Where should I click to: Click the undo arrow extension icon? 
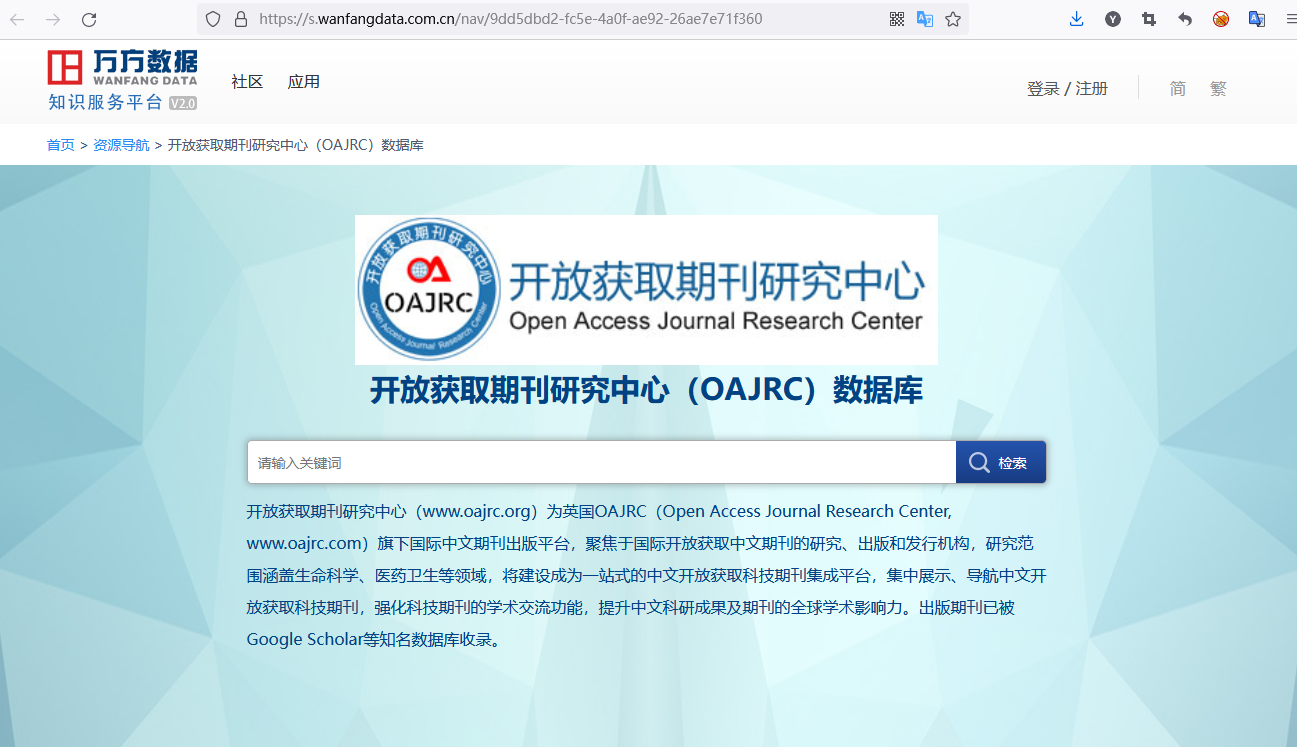coord(1185,19)
